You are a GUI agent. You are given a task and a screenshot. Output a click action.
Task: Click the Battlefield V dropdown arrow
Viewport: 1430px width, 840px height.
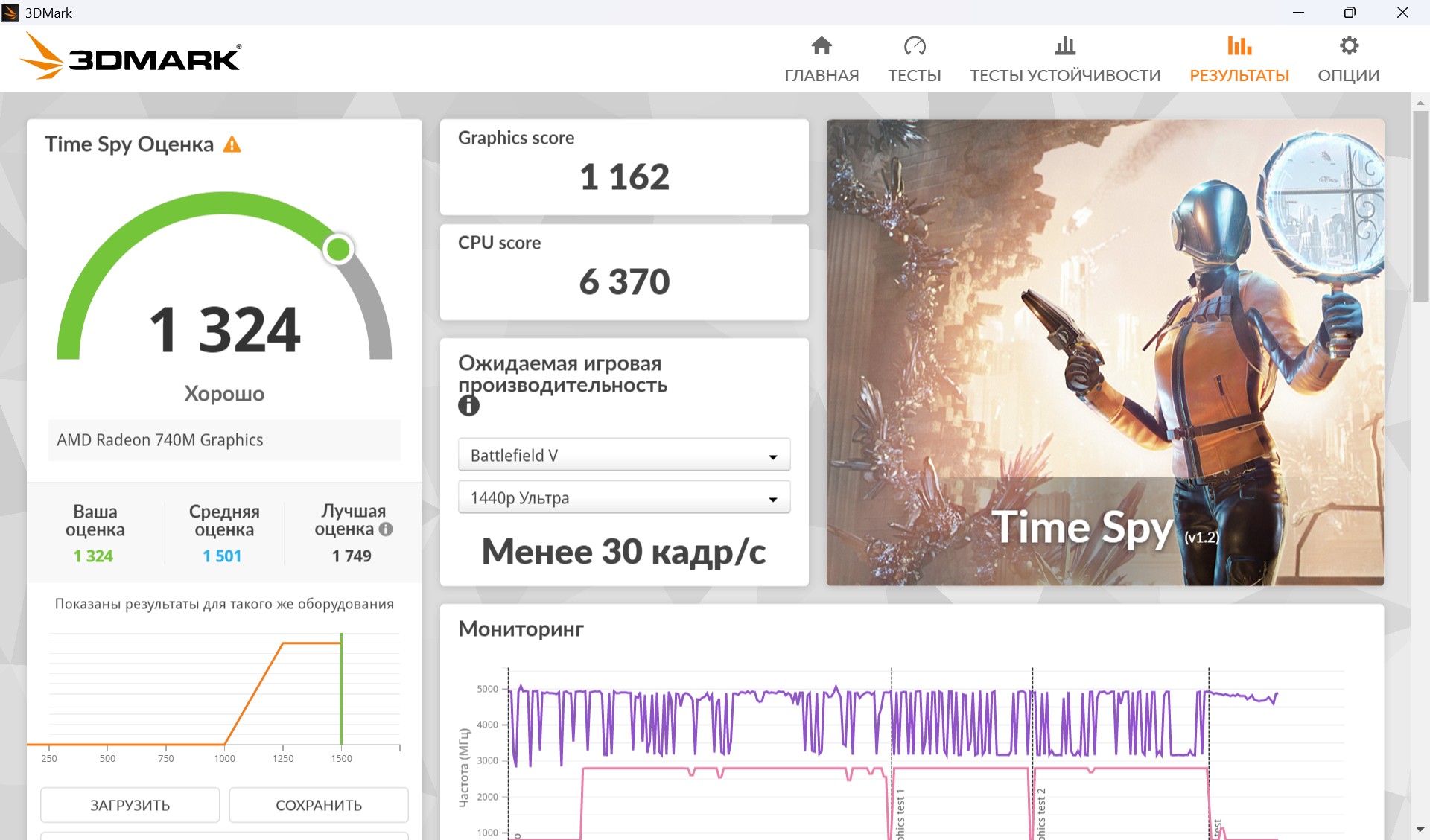point(773,456)
